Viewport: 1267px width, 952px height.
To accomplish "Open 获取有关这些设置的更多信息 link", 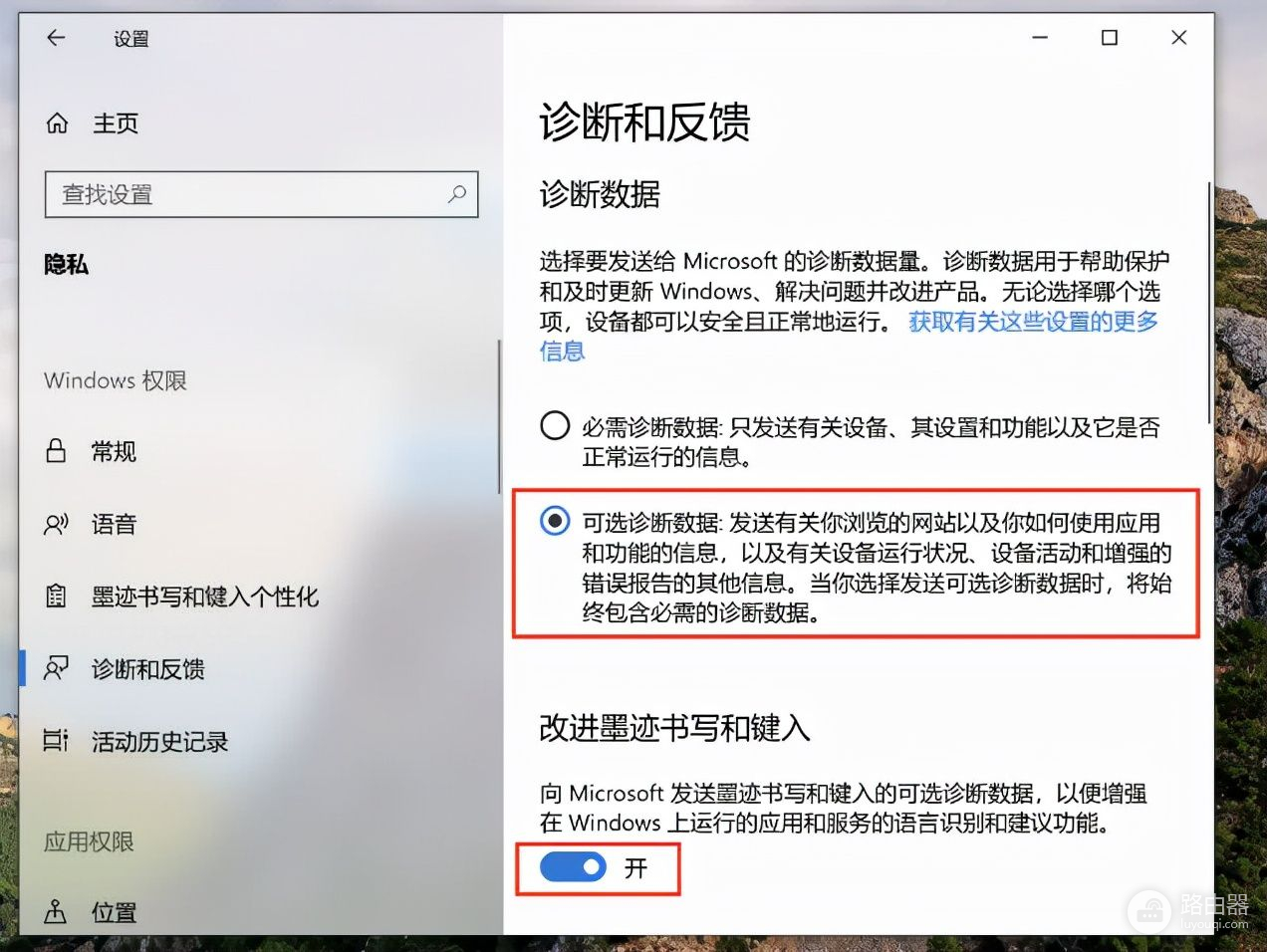I will point(849,336).
